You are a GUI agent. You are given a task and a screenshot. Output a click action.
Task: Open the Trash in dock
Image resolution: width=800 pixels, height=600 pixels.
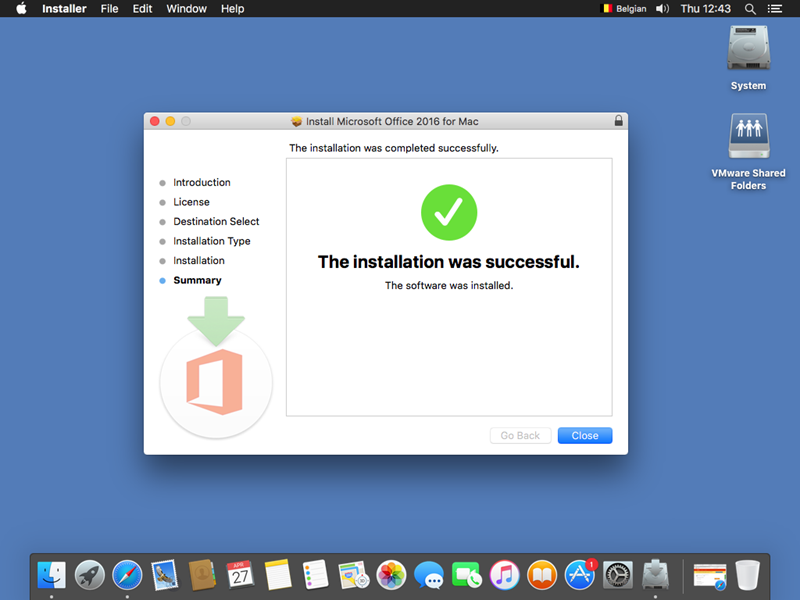point(747,575)
